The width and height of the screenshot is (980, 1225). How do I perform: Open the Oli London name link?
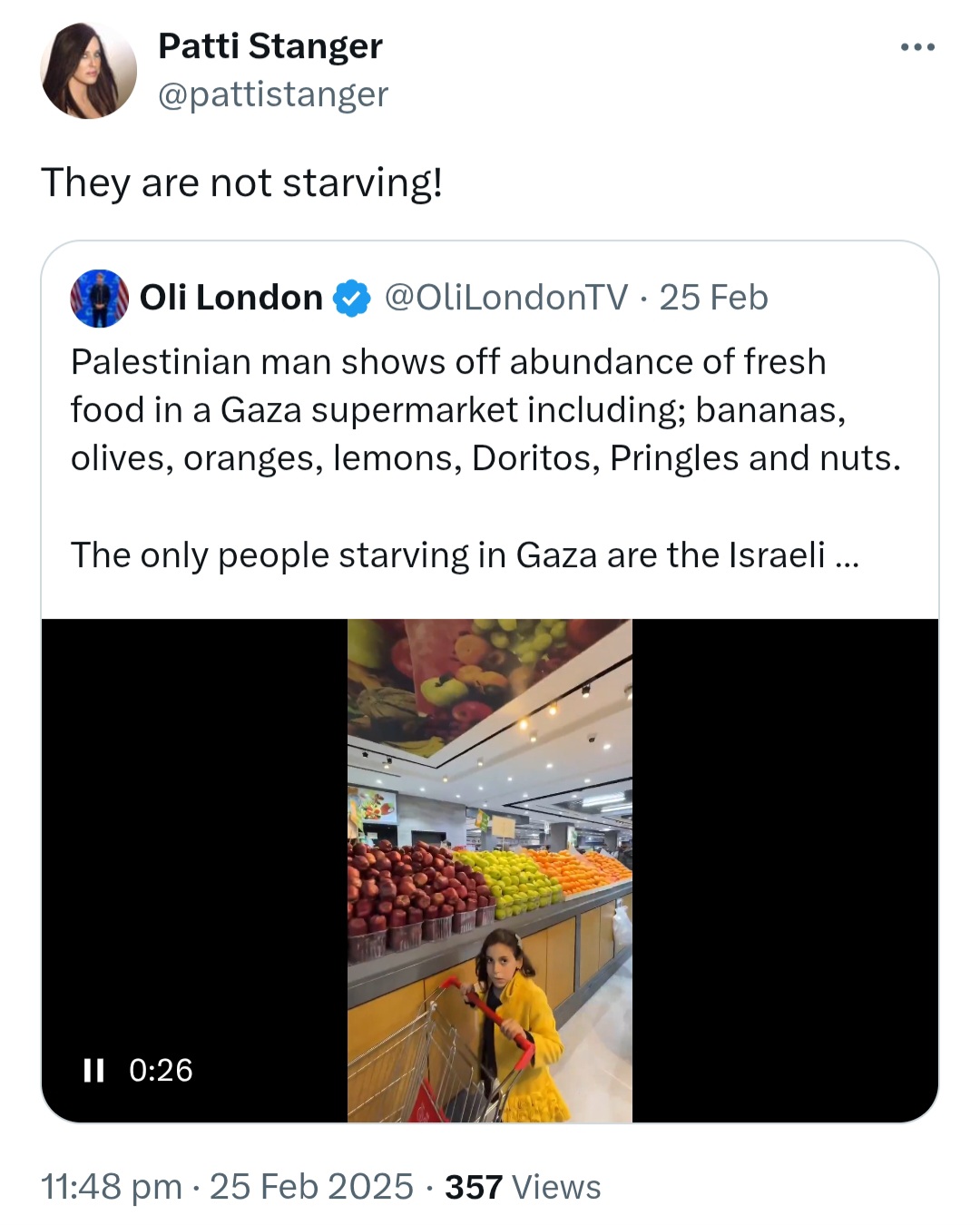tap(231, 298)
